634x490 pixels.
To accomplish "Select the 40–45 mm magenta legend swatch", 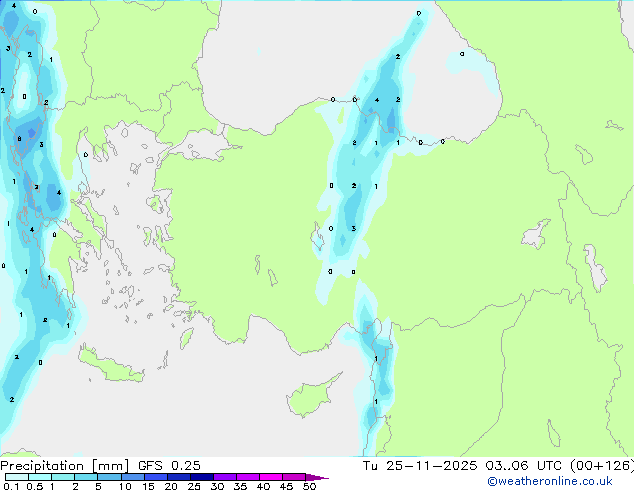I will coord(271,477).
